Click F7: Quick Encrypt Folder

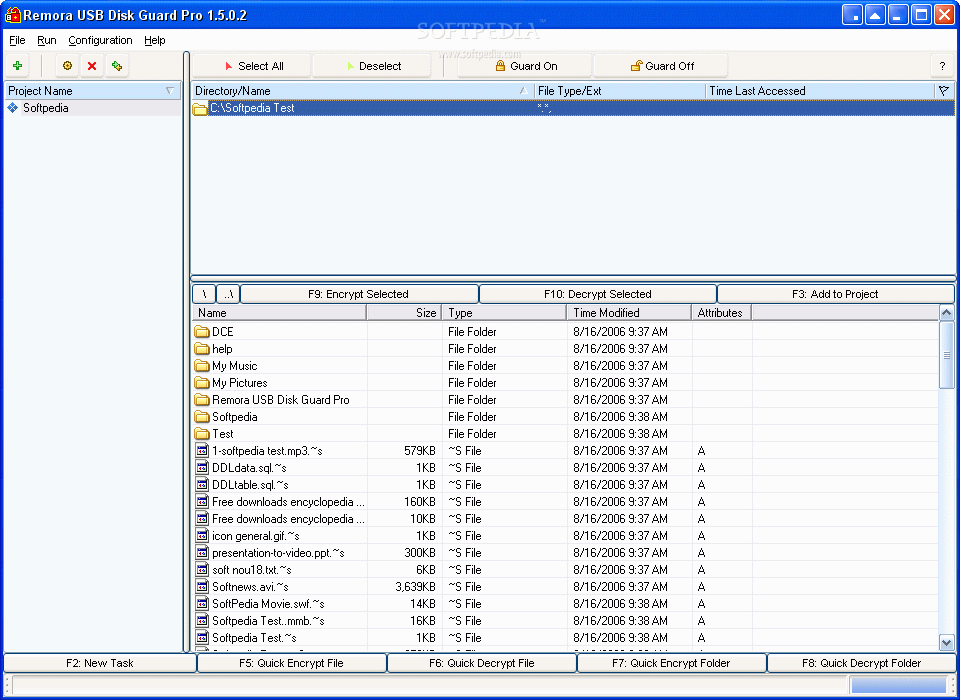672,663
